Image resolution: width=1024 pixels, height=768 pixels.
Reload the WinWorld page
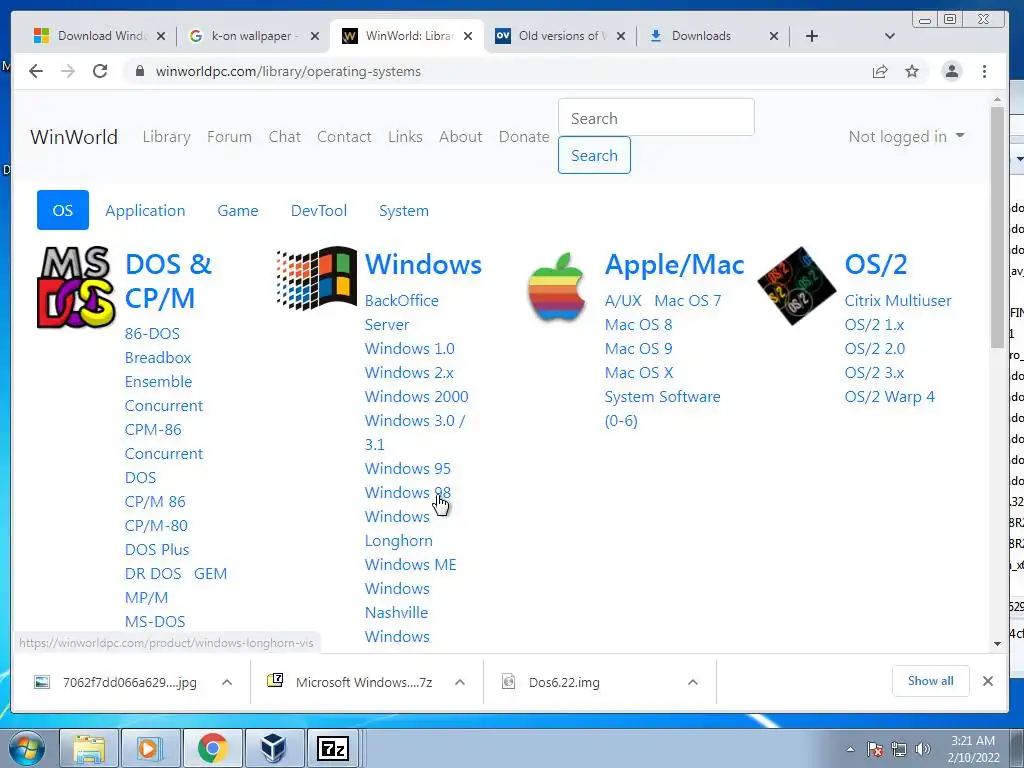(x=100, y=71)
